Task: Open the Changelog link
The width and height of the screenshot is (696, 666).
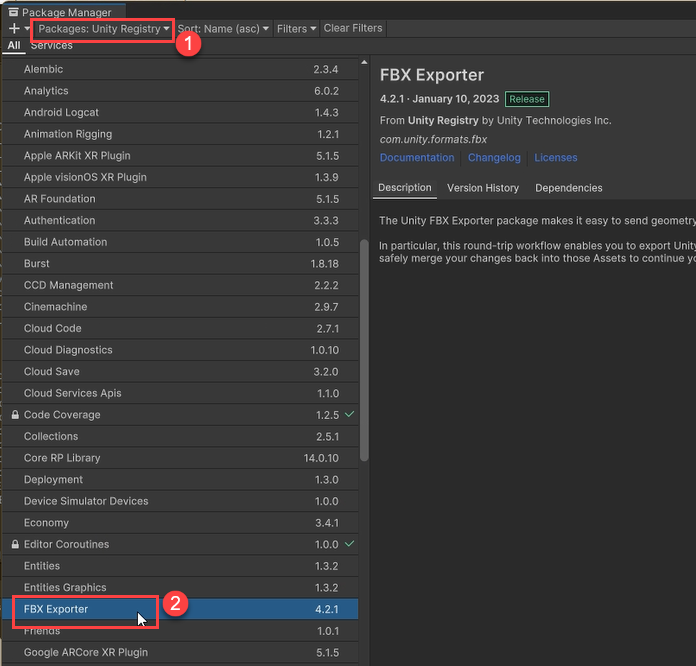Action: (x=494, y=158)
